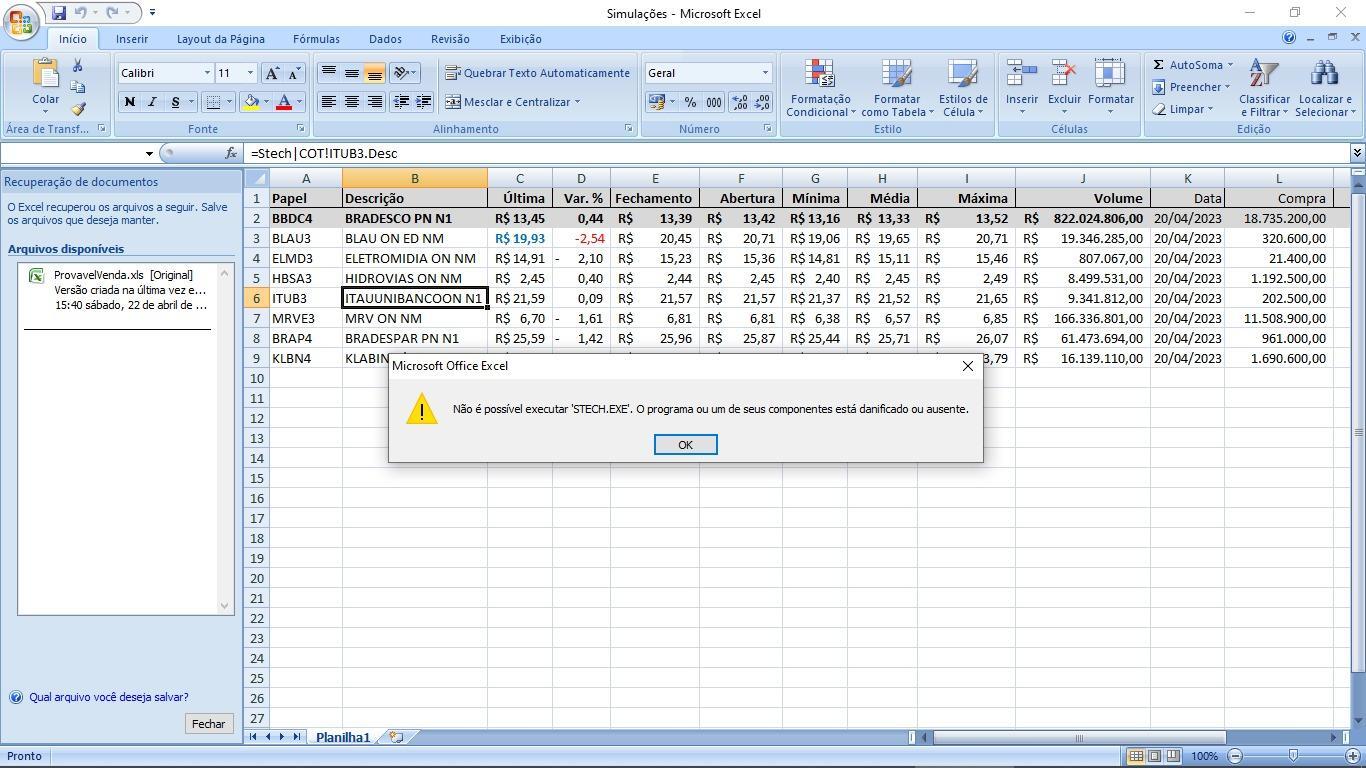Align text left
The width and height of the screenshot is (1366, 768).
point(328,102)
